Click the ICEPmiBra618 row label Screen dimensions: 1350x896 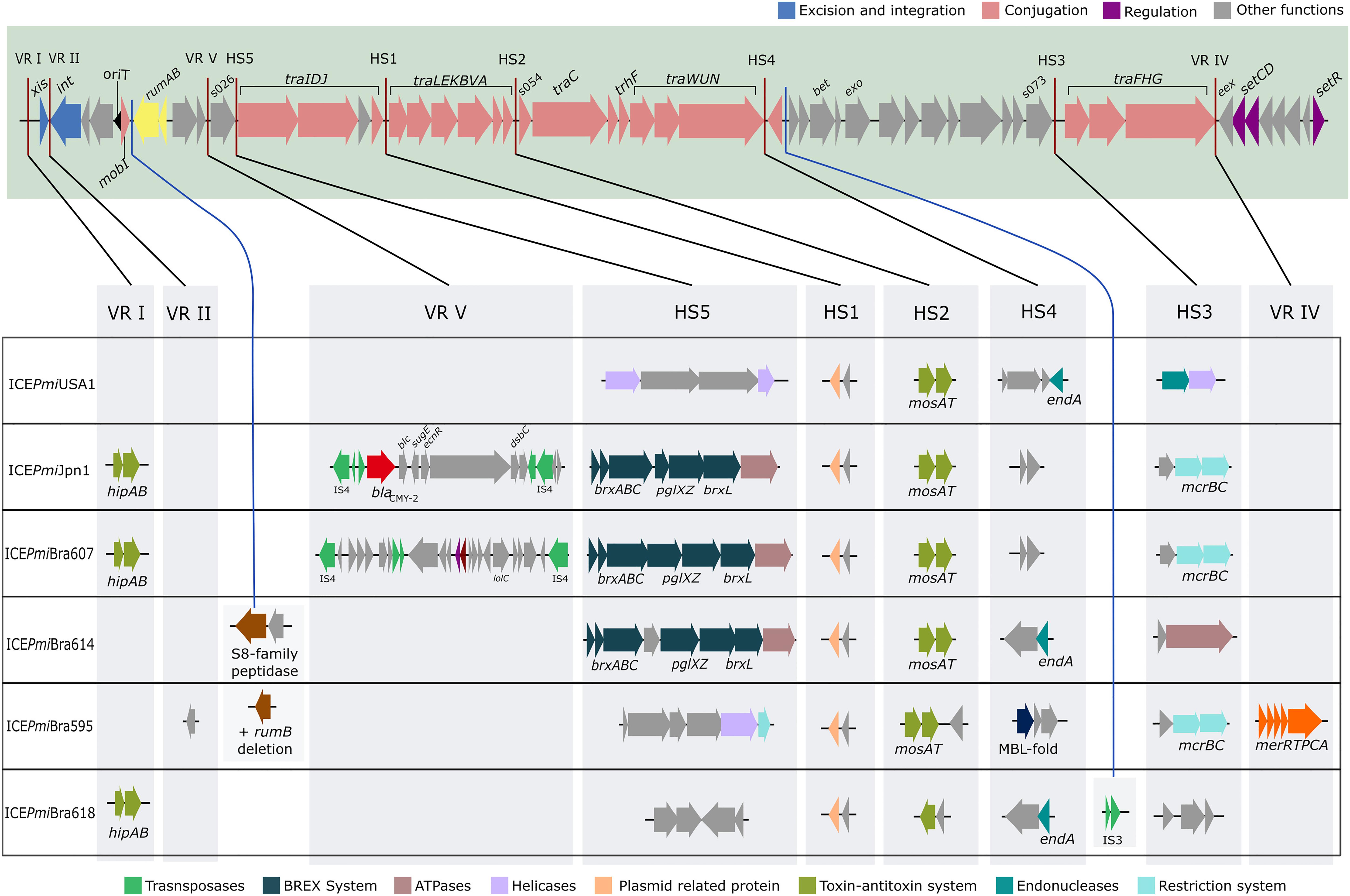(x=50, y=813)
